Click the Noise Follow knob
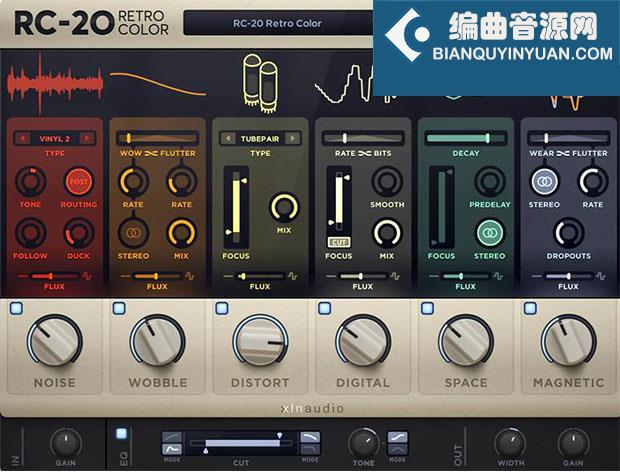The image size is (620, 472). [x=30, y=233]
